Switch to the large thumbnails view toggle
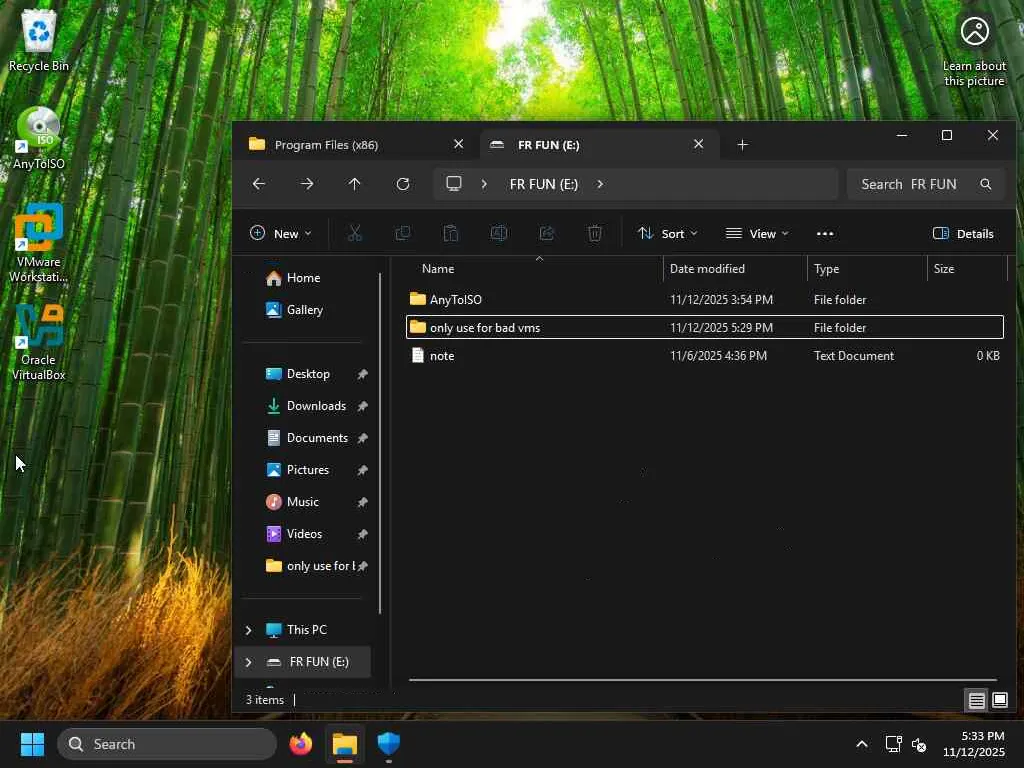Image resolution: width=1024 pixels, height=768 pixels. click(1000, 700)
